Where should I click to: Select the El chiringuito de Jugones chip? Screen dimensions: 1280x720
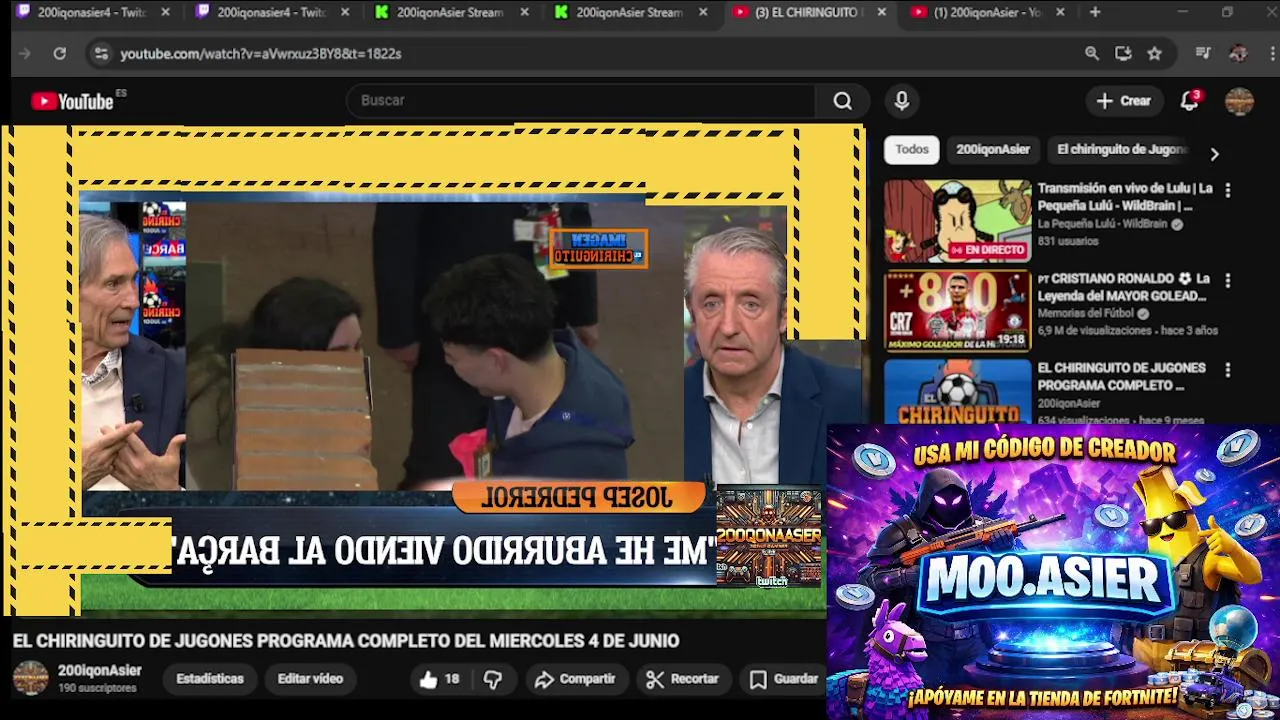click(x=1120, y=149)
